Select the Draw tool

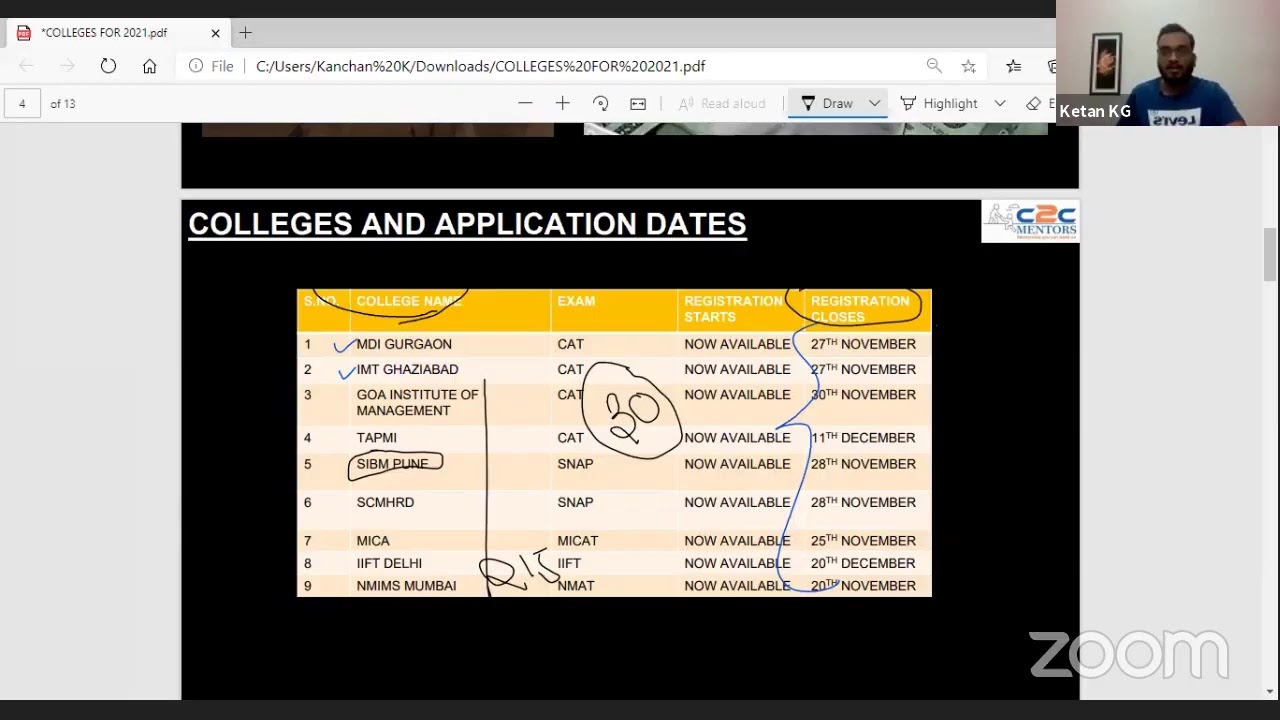tap(827, 104)
